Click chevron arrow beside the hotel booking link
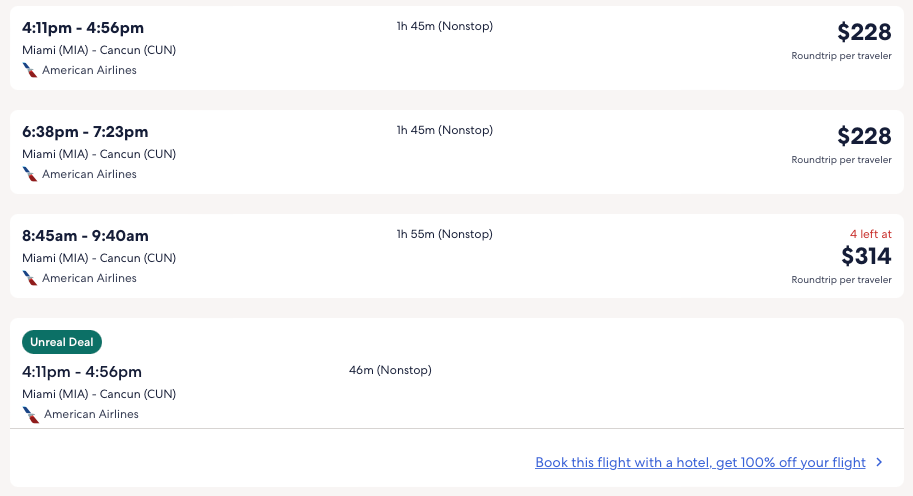Viewport: 913px width, 496px height. [x=879, y=462]
